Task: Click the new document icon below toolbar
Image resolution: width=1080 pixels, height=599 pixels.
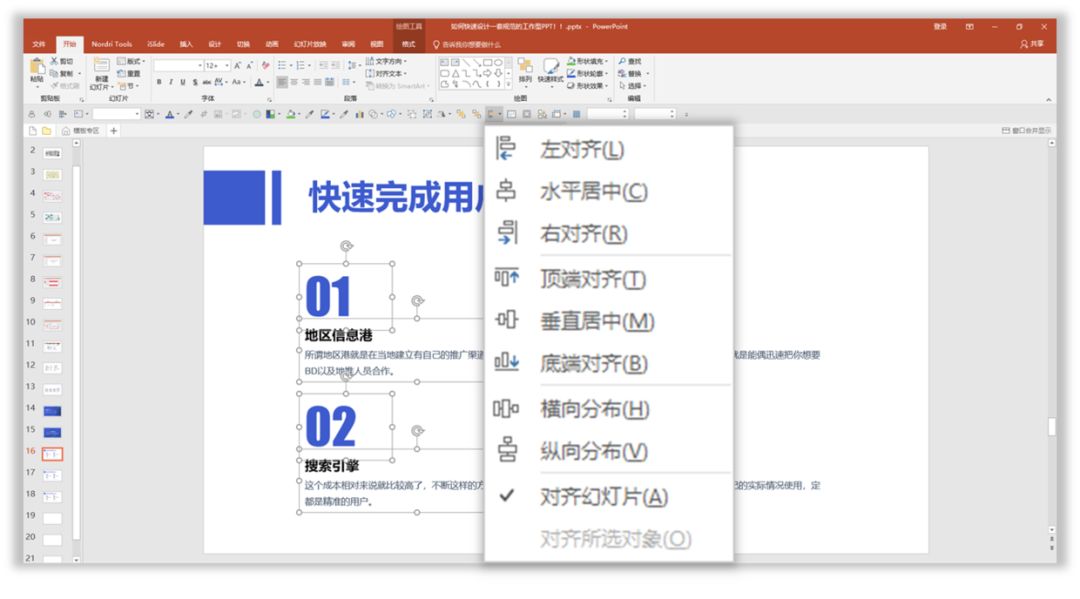Action: pyautogui.click(x=32, y=131)
